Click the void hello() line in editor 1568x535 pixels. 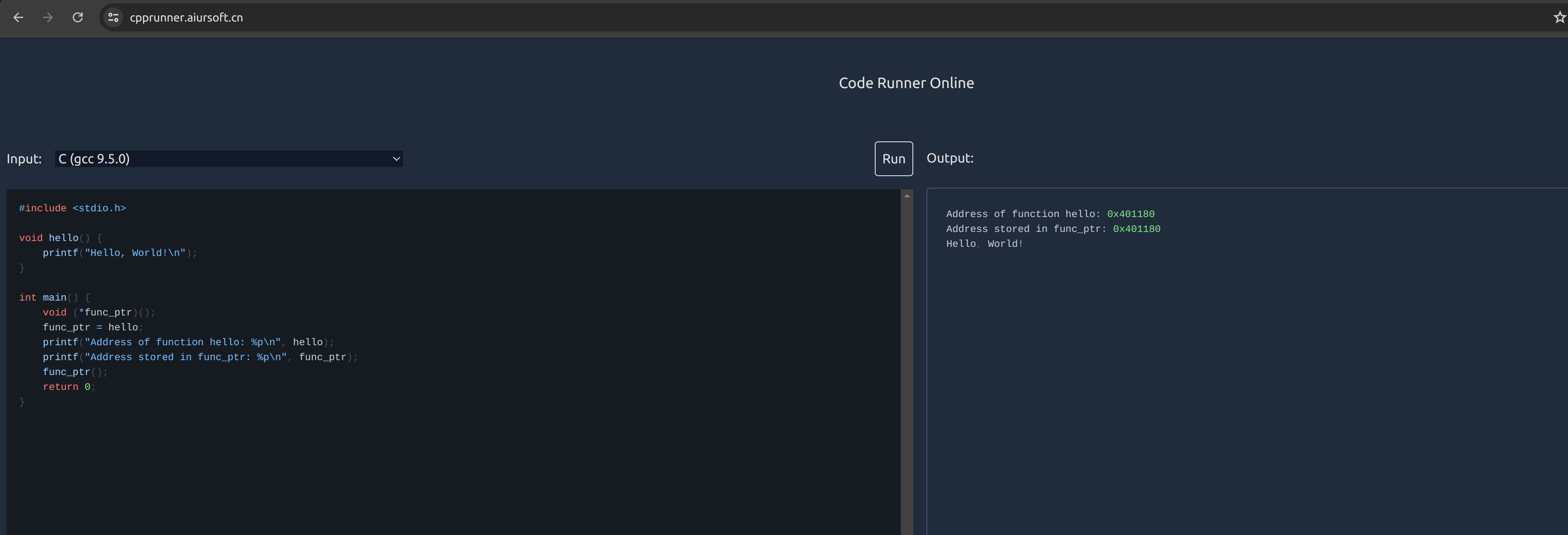click(x=61, y=238)
